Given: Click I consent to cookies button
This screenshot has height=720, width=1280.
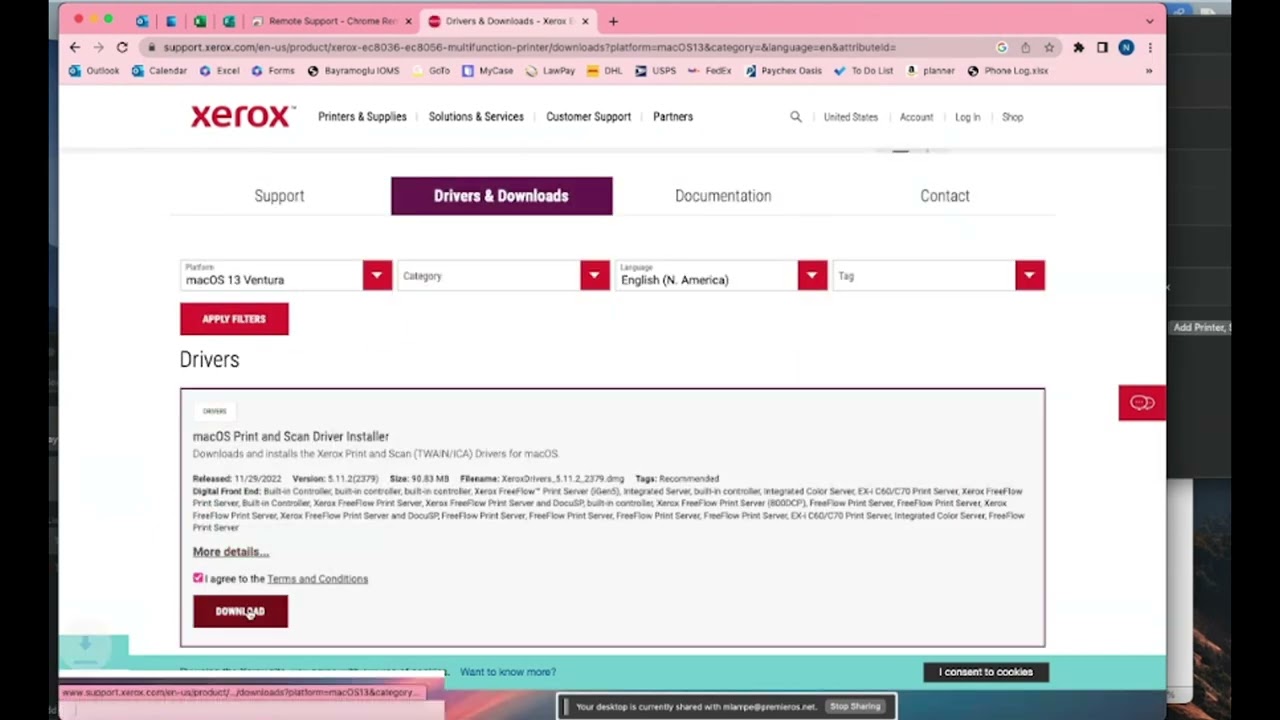Looking at the screenshot, I should point(985,672).
